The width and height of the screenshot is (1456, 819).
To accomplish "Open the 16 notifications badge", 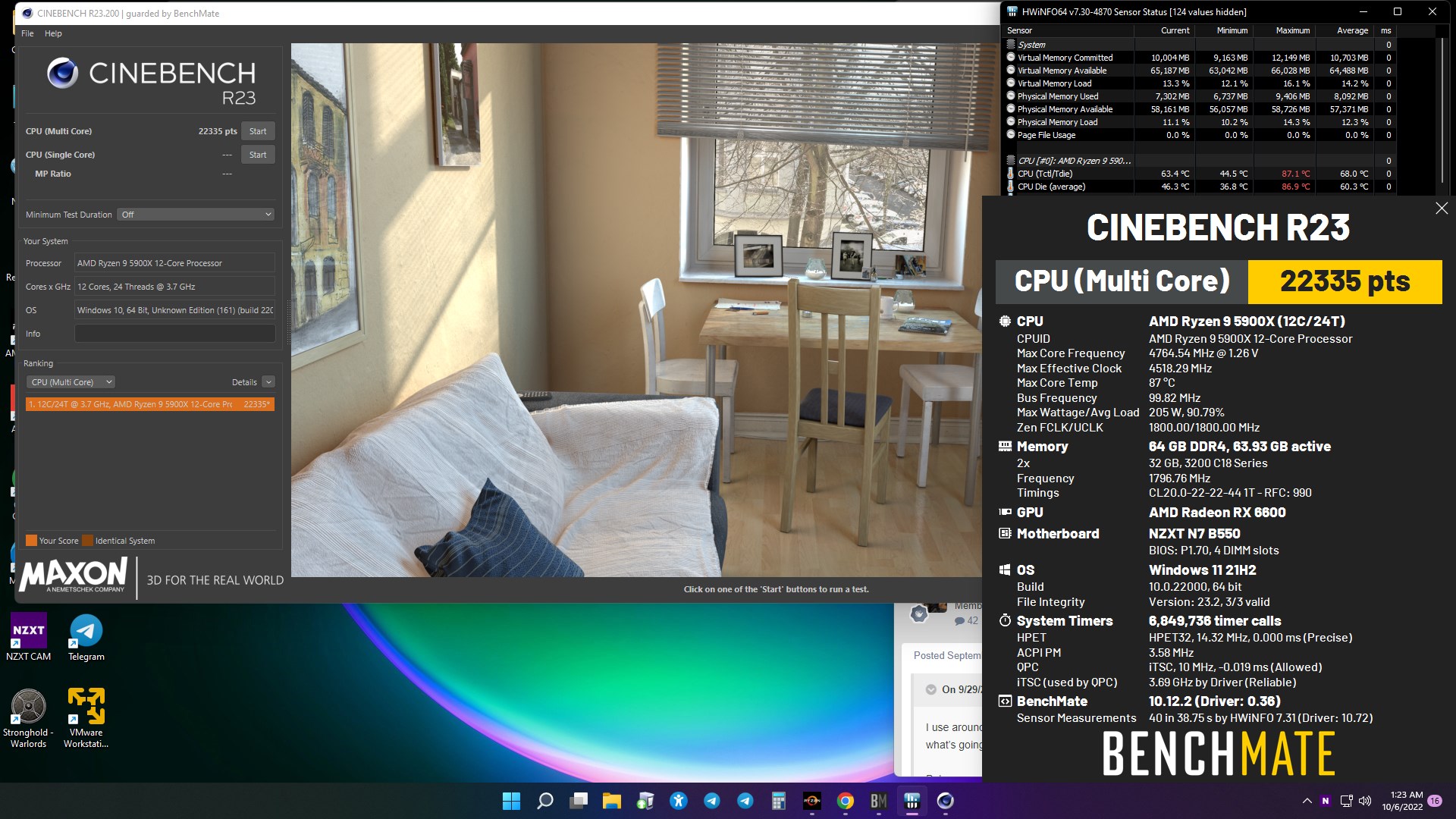I will pyautogui.click(x=1435, y=801).
